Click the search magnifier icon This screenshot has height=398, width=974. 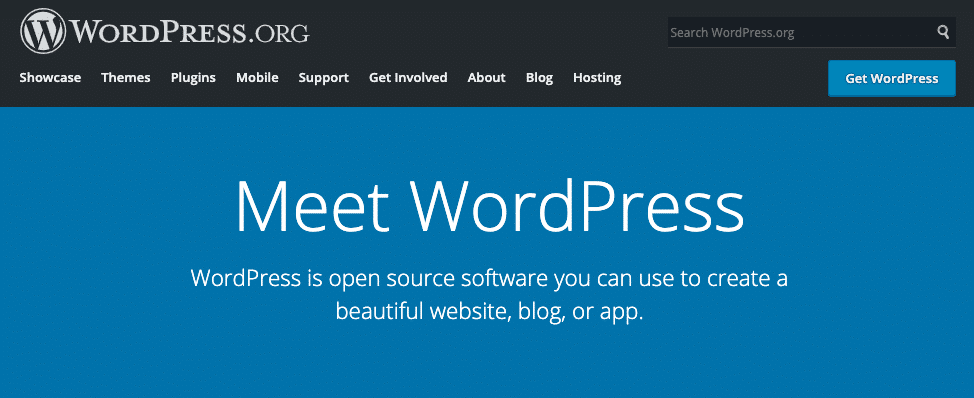point(943,32)
